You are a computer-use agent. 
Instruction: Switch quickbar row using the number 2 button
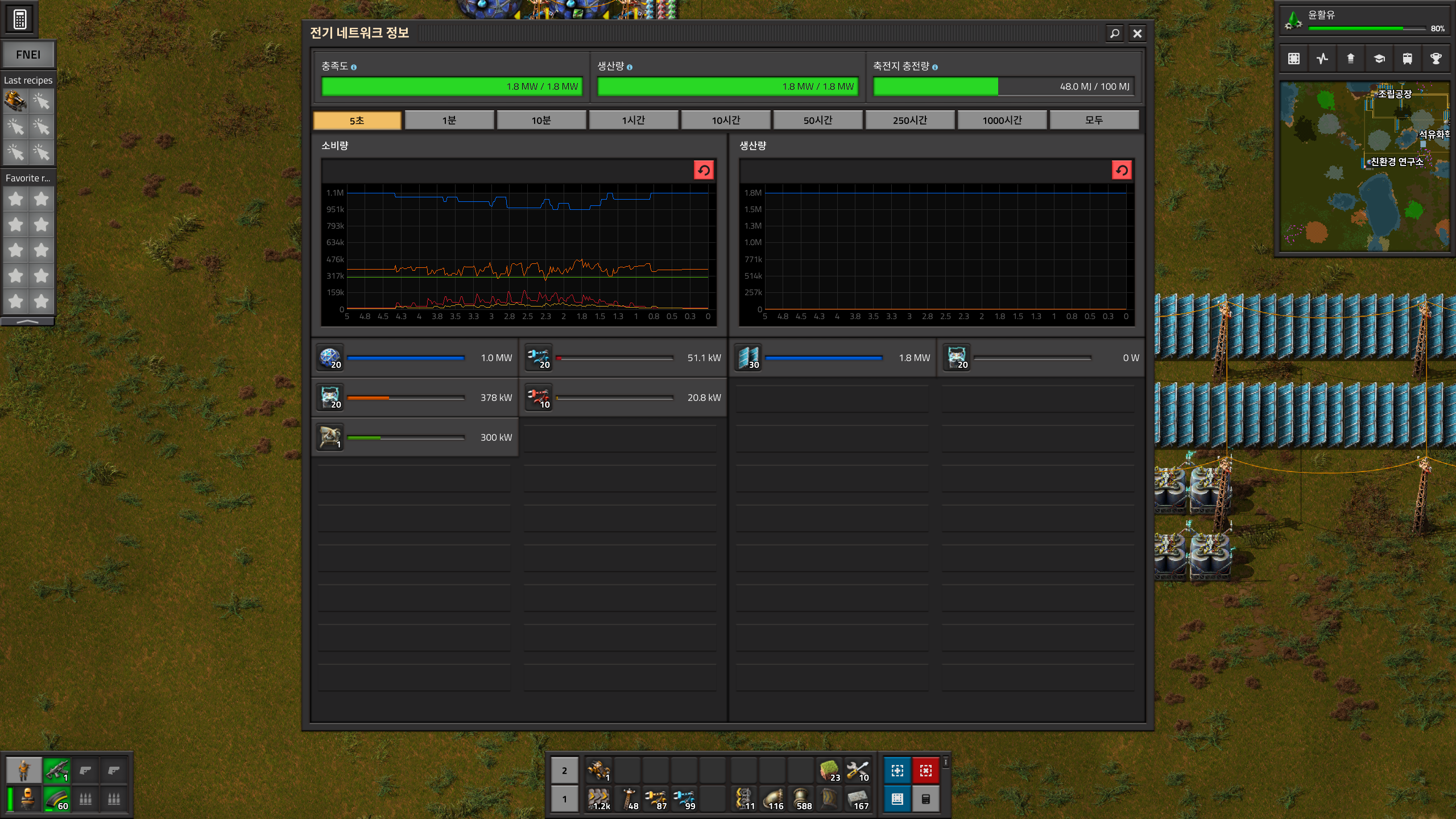[564, 771]
